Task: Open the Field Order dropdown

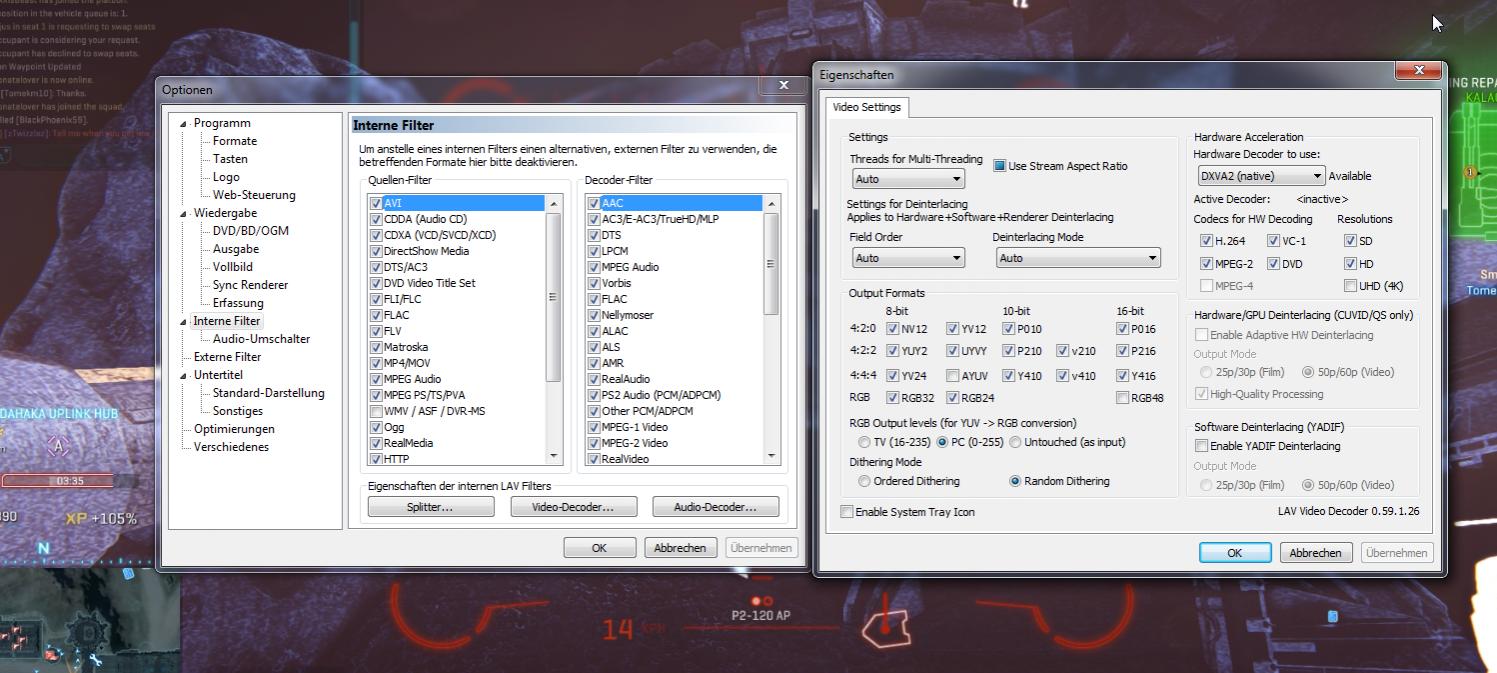Action: pos(908,258)
